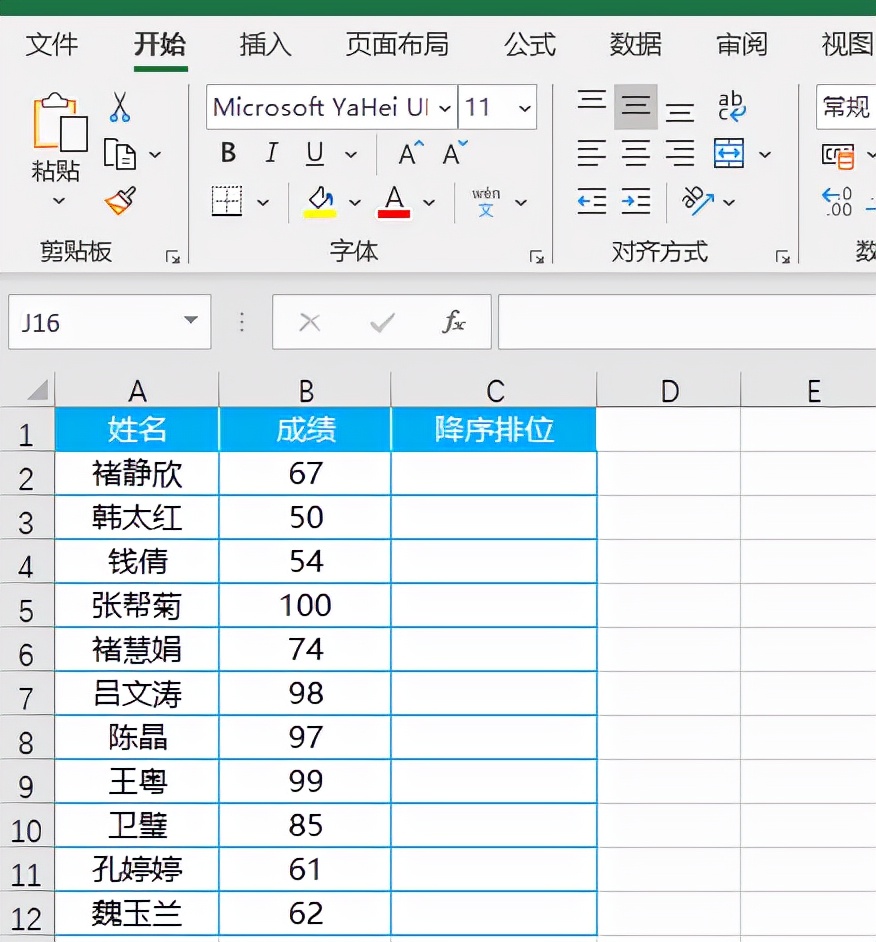Expand the underline style arrow
The width and height of the screenshot is (876, 942).
pos(351,154)
